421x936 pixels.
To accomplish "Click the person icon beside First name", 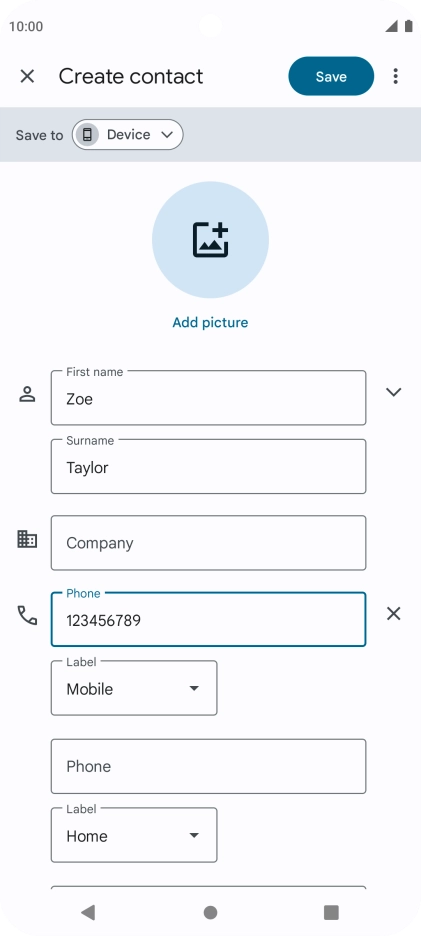I will click(27, 394).
